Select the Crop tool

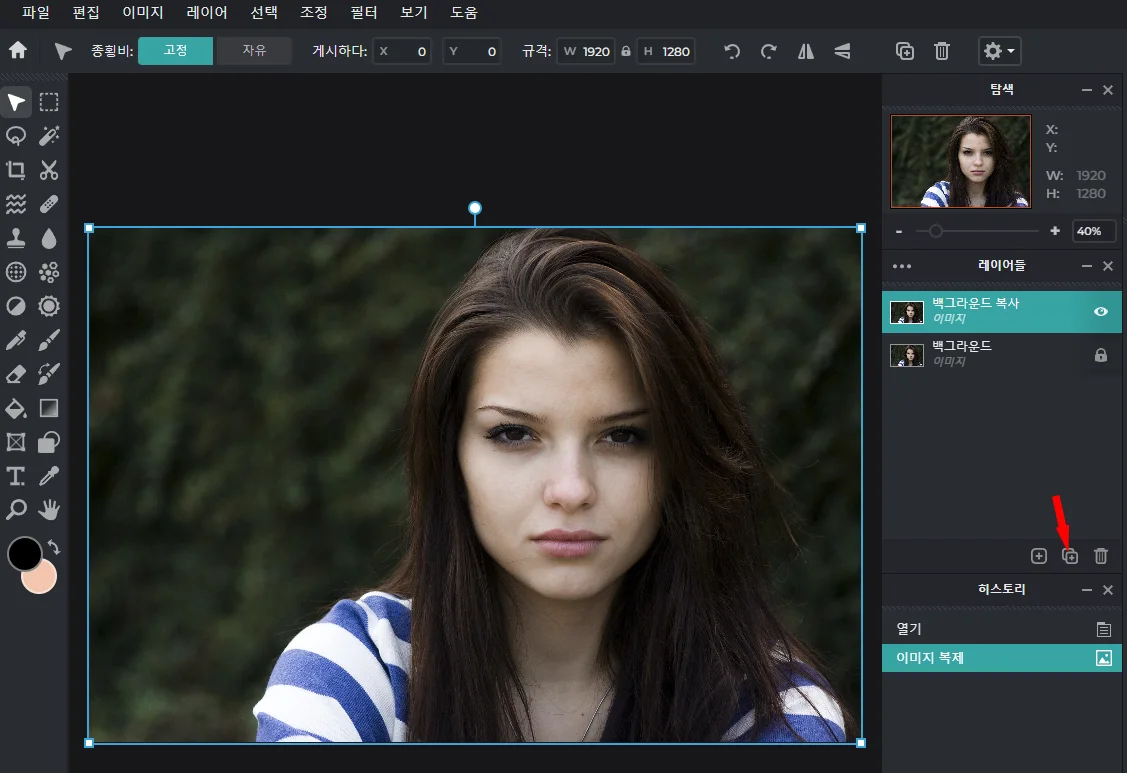coord(16,170)
